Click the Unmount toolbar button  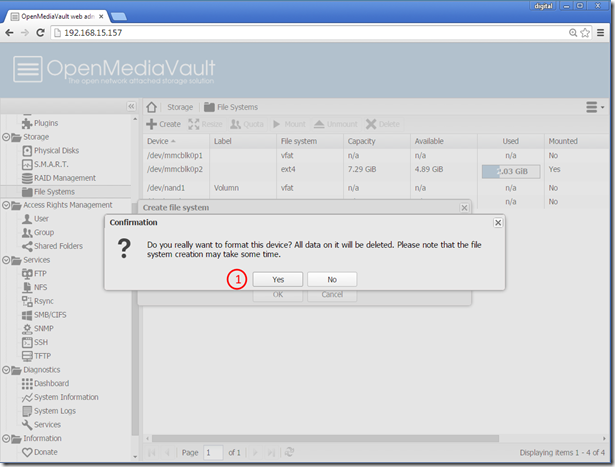click(x=336, y=124)
